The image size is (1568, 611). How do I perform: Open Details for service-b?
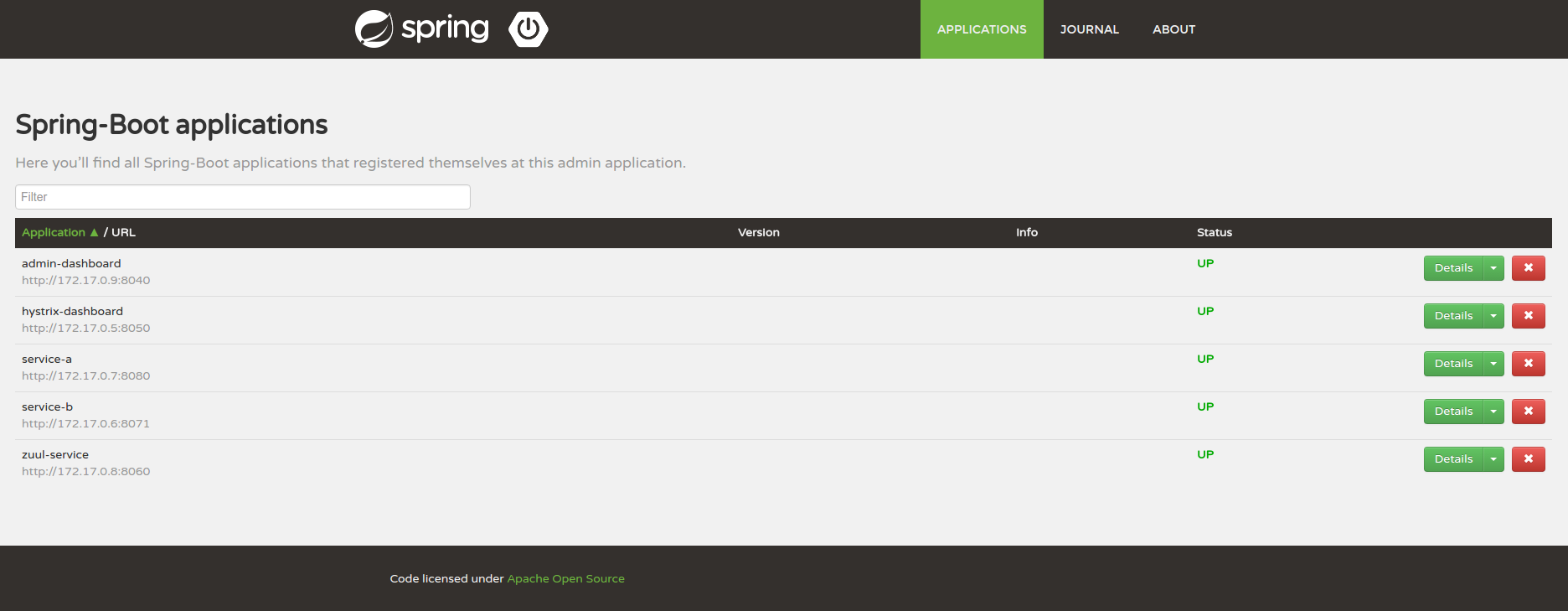1453,412
